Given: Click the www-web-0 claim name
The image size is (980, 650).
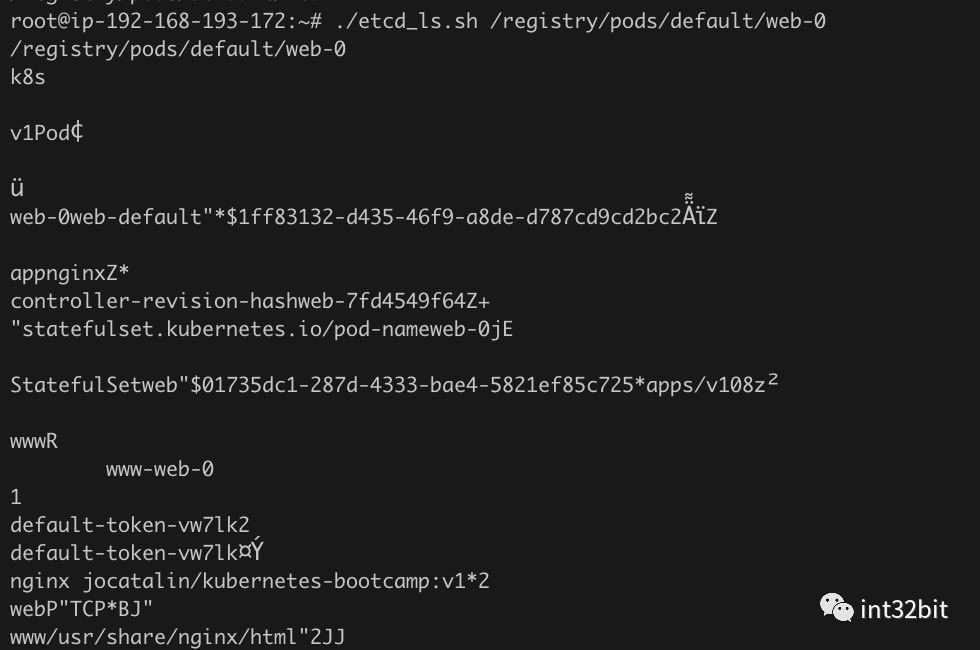Looking at the screenshot, I should click(x=160, y=469).
